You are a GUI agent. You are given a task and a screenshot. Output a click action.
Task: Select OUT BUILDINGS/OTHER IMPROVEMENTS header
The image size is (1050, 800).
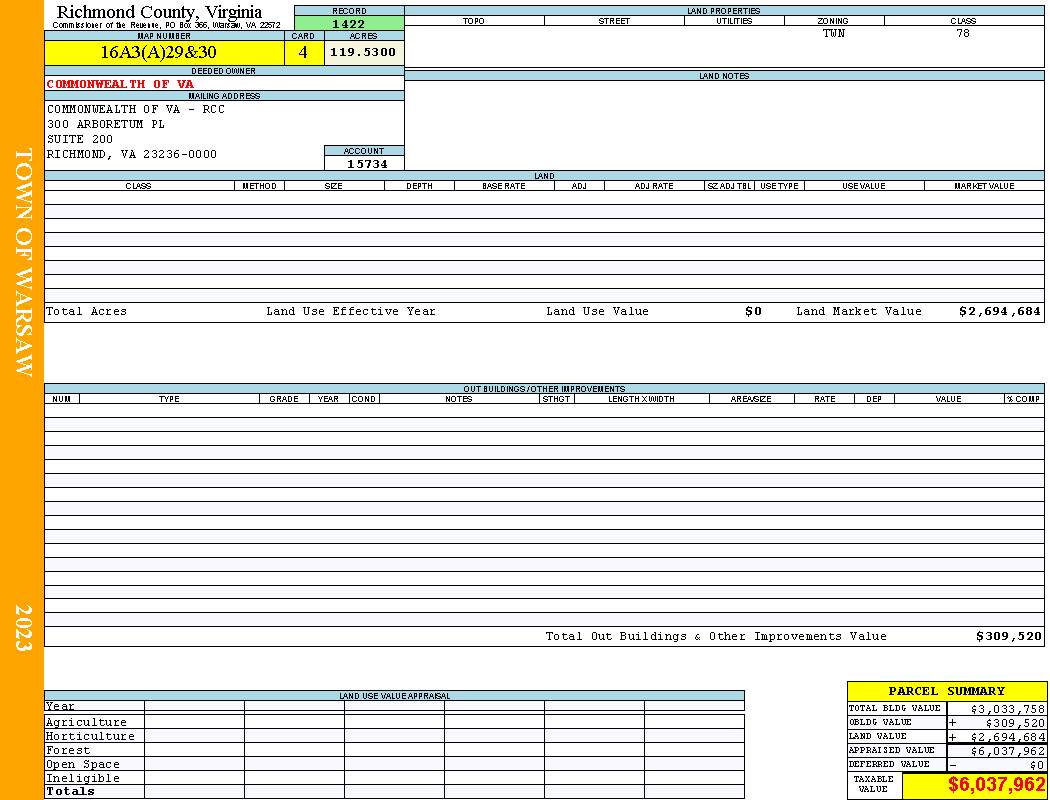click(544, 389)
